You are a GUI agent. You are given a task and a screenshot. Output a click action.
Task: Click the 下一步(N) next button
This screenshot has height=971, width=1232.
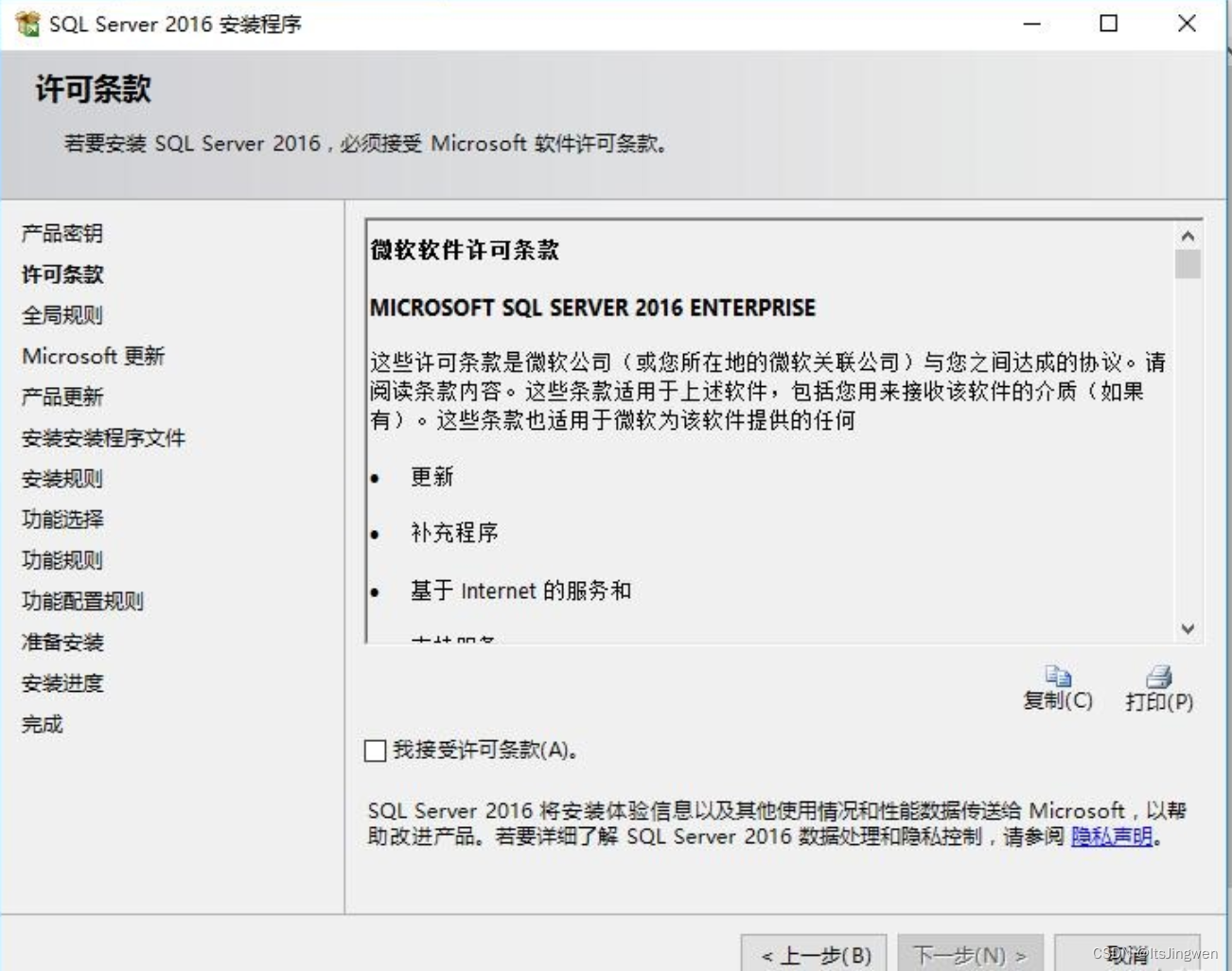(x=970, y=954)
